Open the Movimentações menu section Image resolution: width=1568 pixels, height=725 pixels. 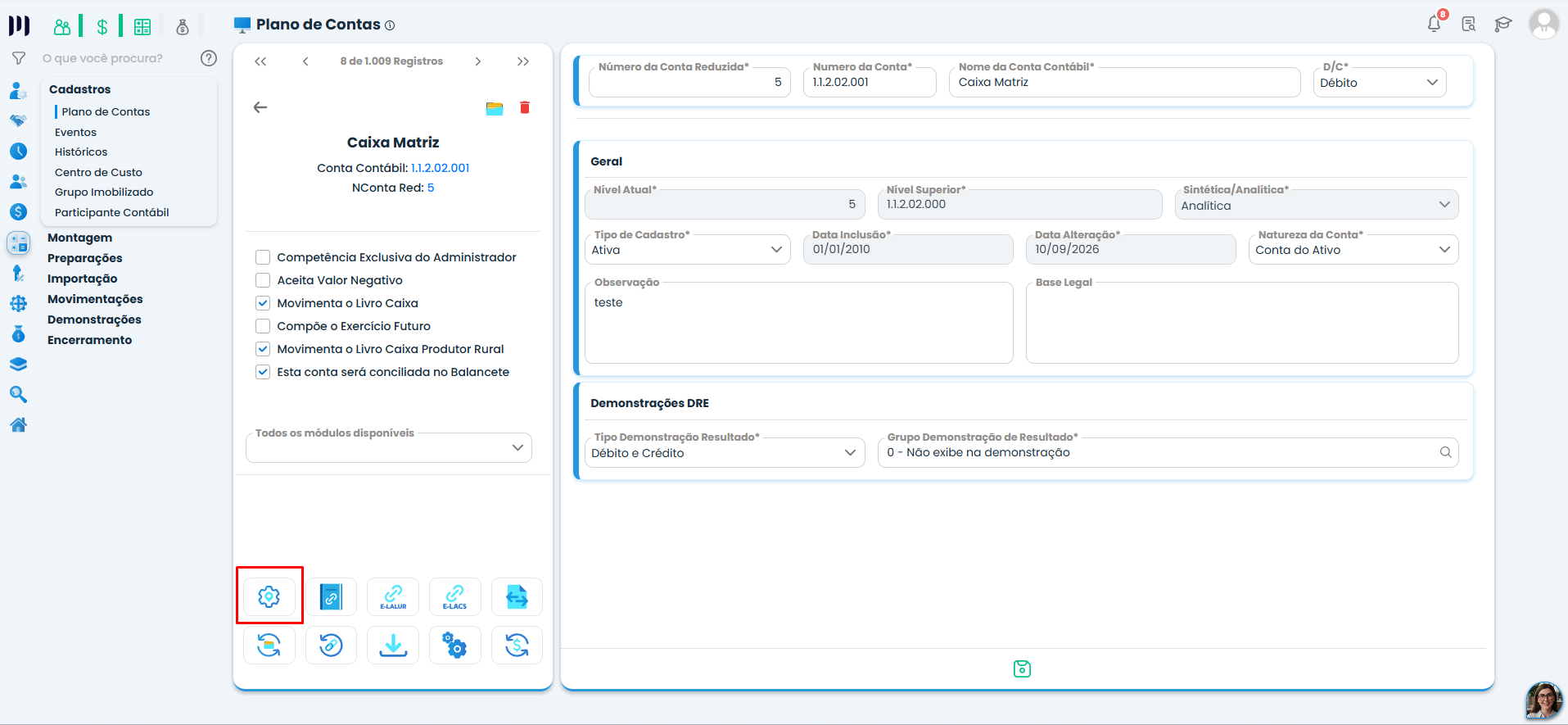coord(95,299)
